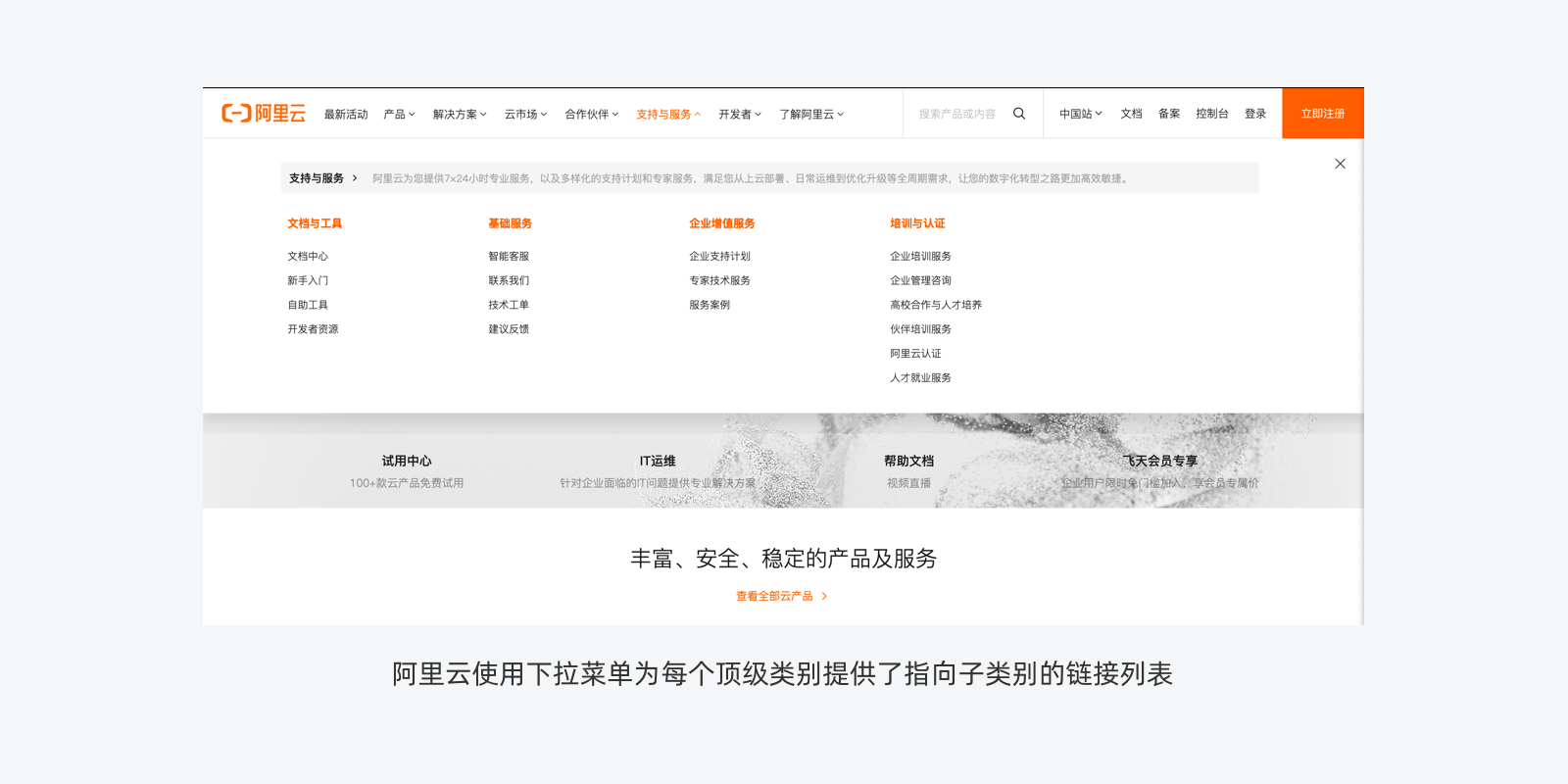This screenshot has width=1568, height=784.
Task: Expand the 合作伙伴 dropdown menu
Action: (x=591, y=115)
